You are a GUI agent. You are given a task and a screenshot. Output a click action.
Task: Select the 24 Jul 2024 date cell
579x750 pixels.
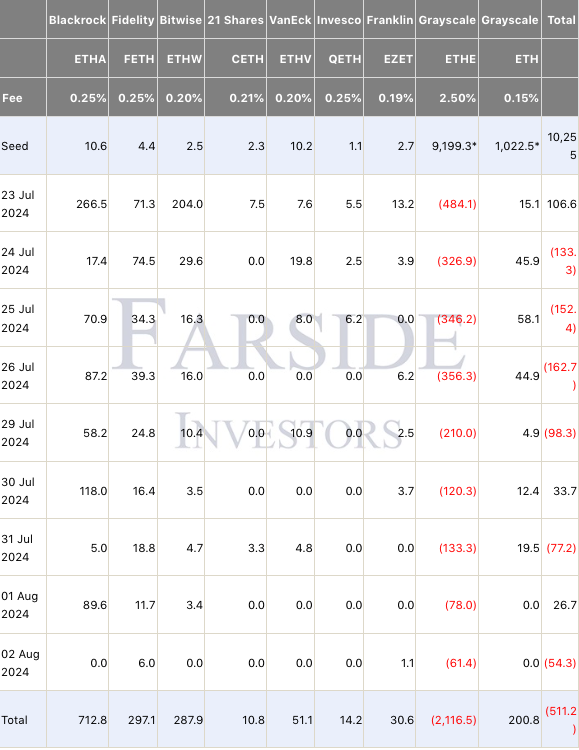pos(18,261)
